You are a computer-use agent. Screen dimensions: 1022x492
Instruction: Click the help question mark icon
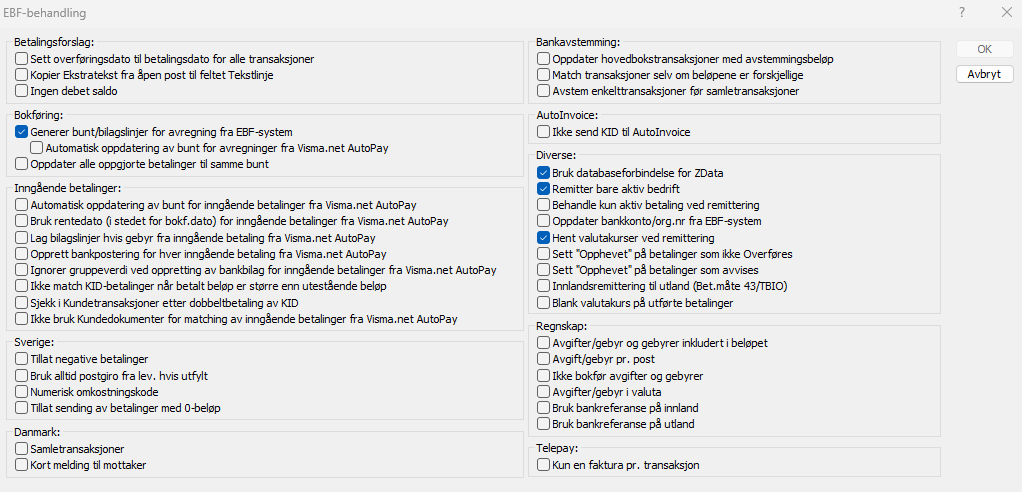click(961, 13)
